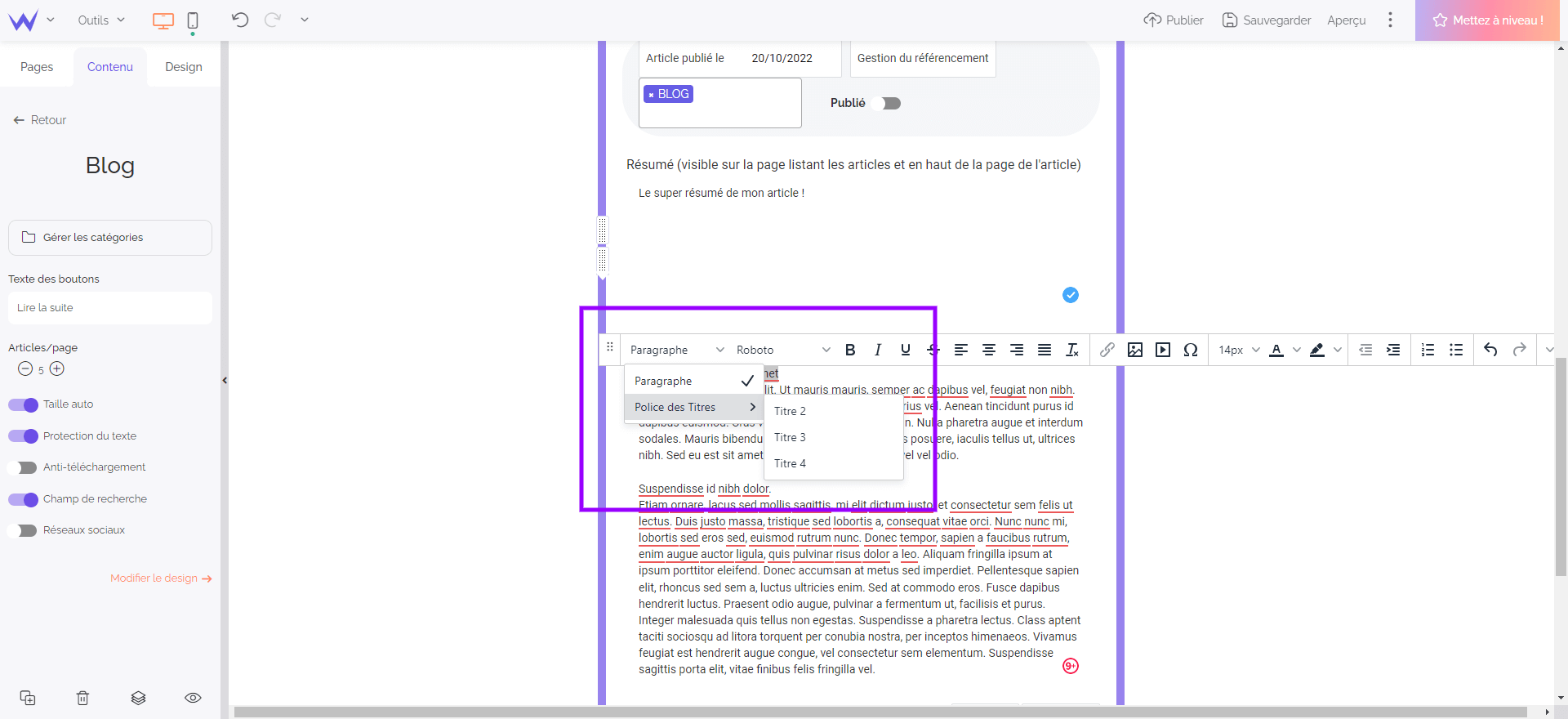Open the Paragraphe style dropdown
Screen dimensions: 1568x719
click(x=676, y=350)
